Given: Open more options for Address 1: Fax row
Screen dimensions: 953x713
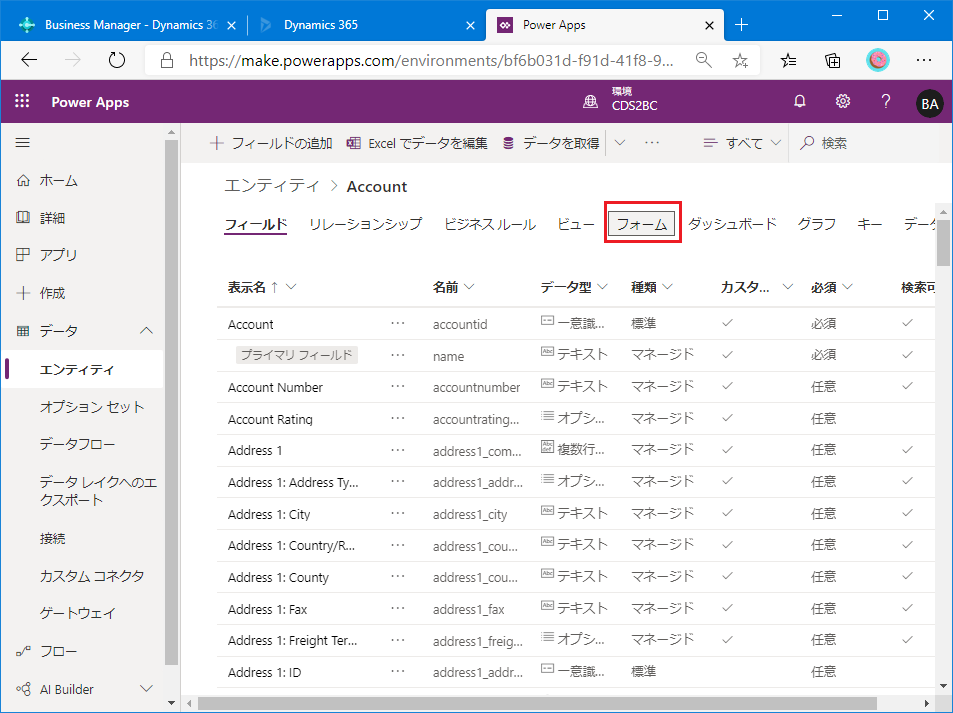Looking at the screenshot, I should (398, 608).
